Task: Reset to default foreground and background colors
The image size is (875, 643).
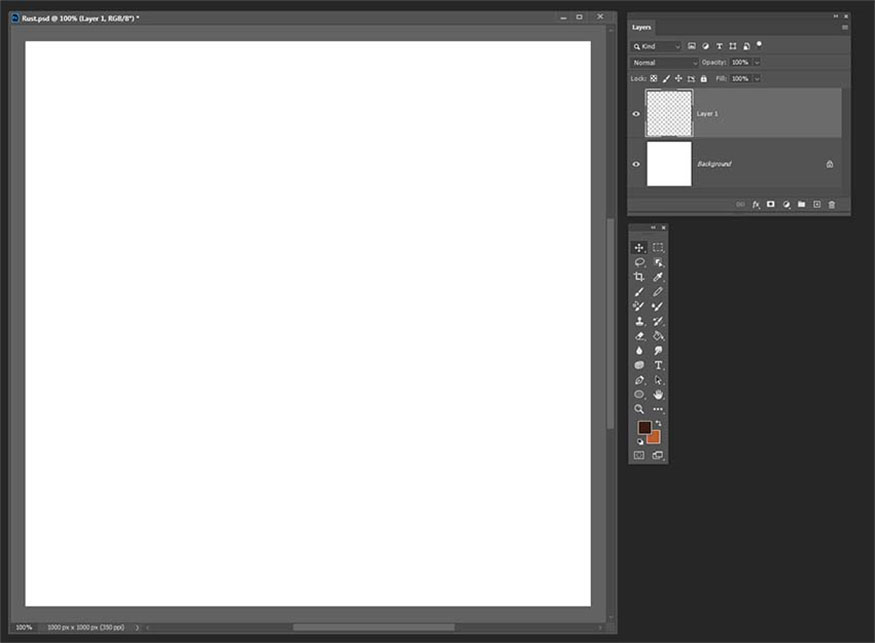Action: tap(640, 442)
